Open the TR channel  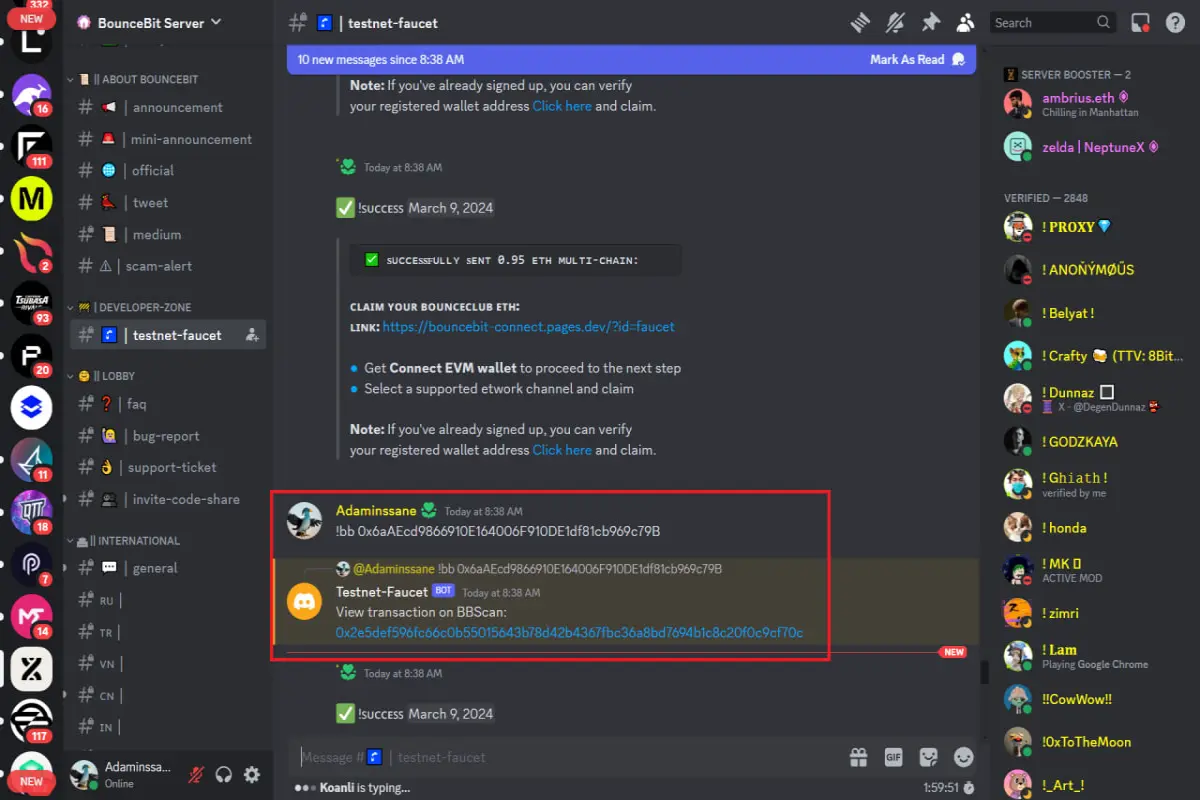(168, 632)
